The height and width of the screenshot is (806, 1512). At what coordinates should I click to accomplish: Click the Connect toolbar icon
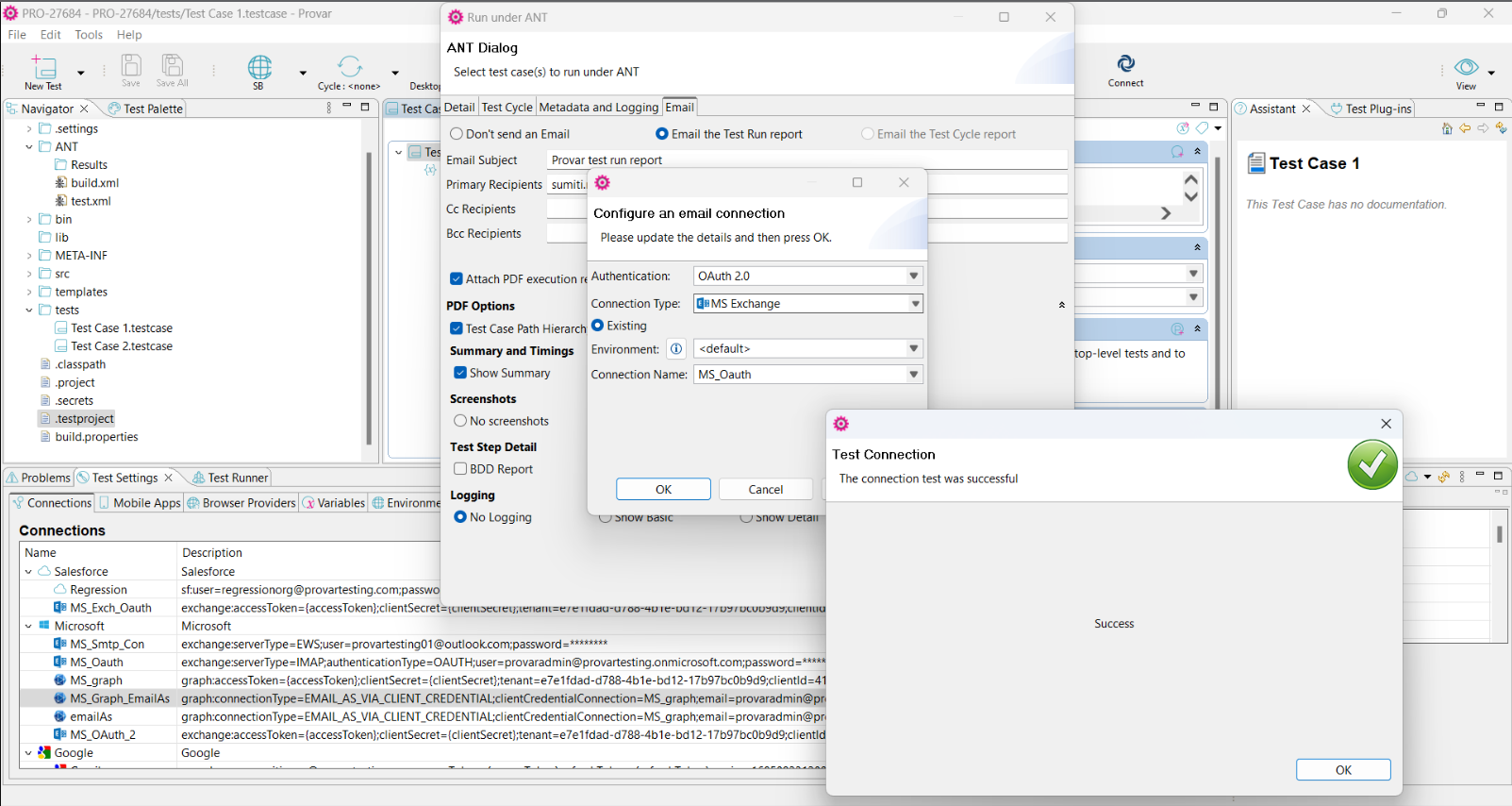tap(1125, 64)
